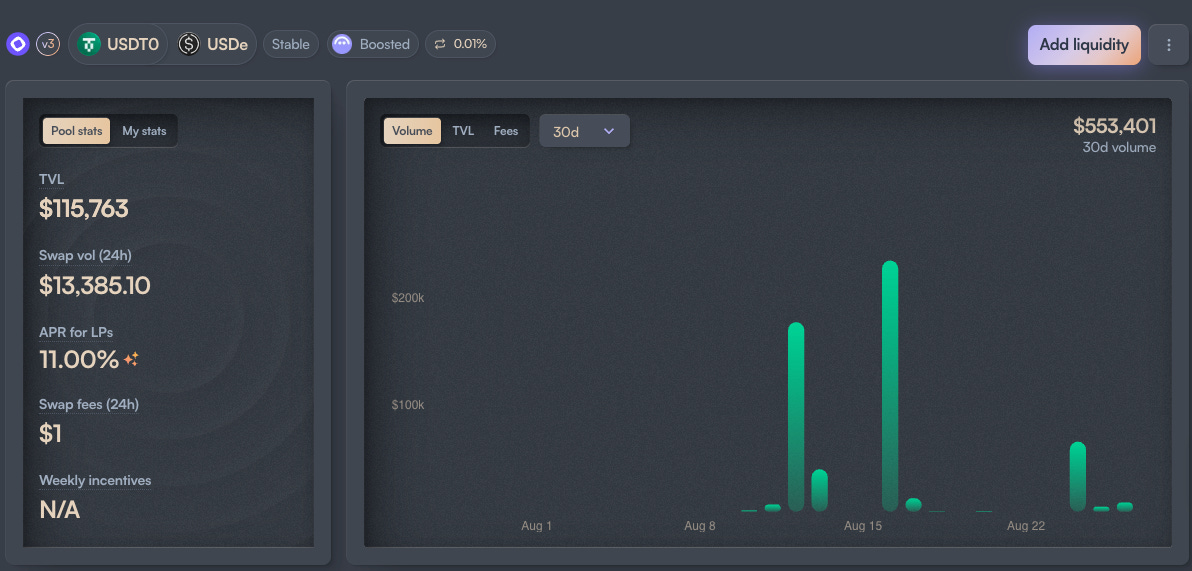
Task: Click the Weekly incentives label
Action: click(x=95, y=481)
